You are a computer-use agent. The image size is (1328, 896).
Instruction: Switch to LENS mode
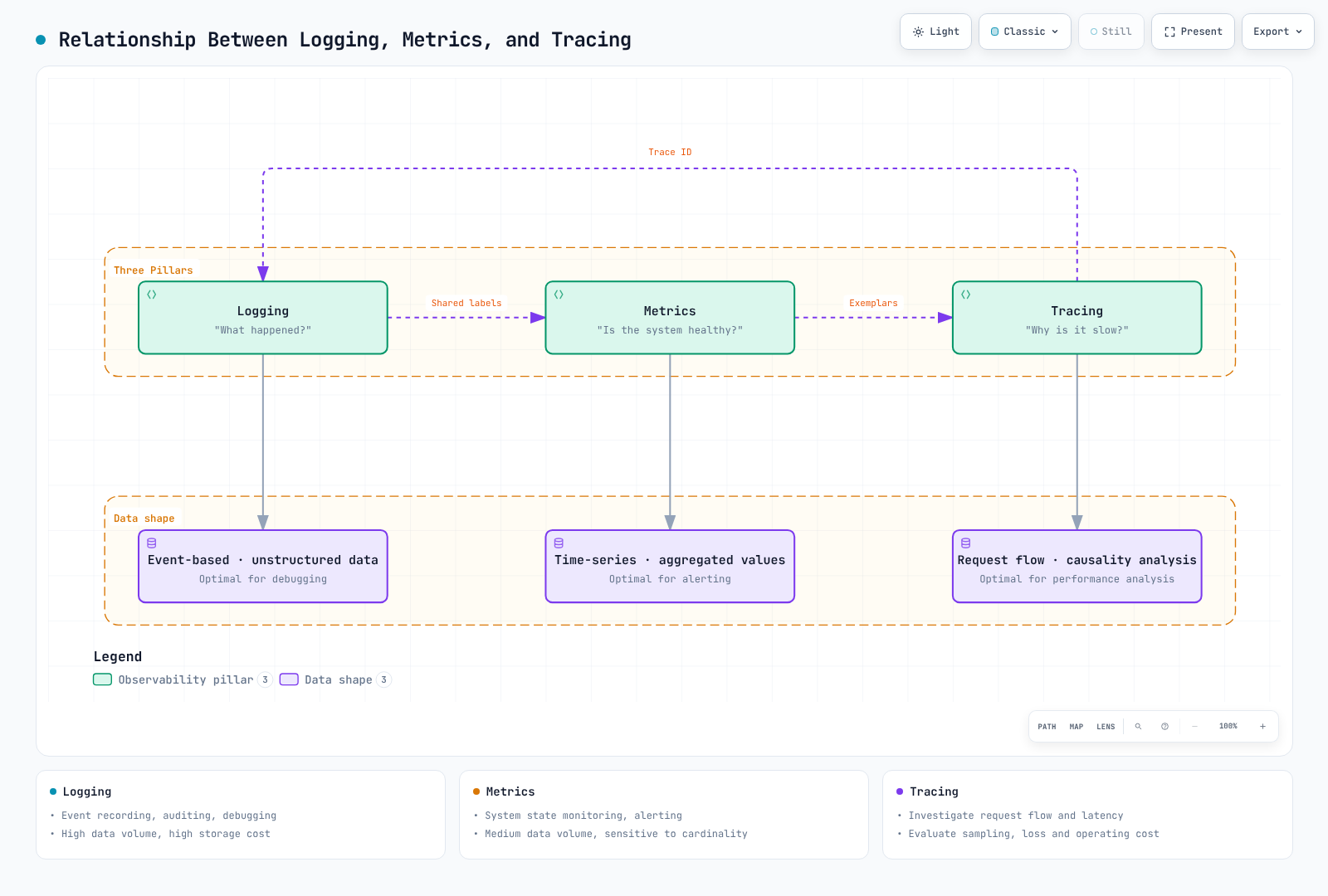[1106, 727]
